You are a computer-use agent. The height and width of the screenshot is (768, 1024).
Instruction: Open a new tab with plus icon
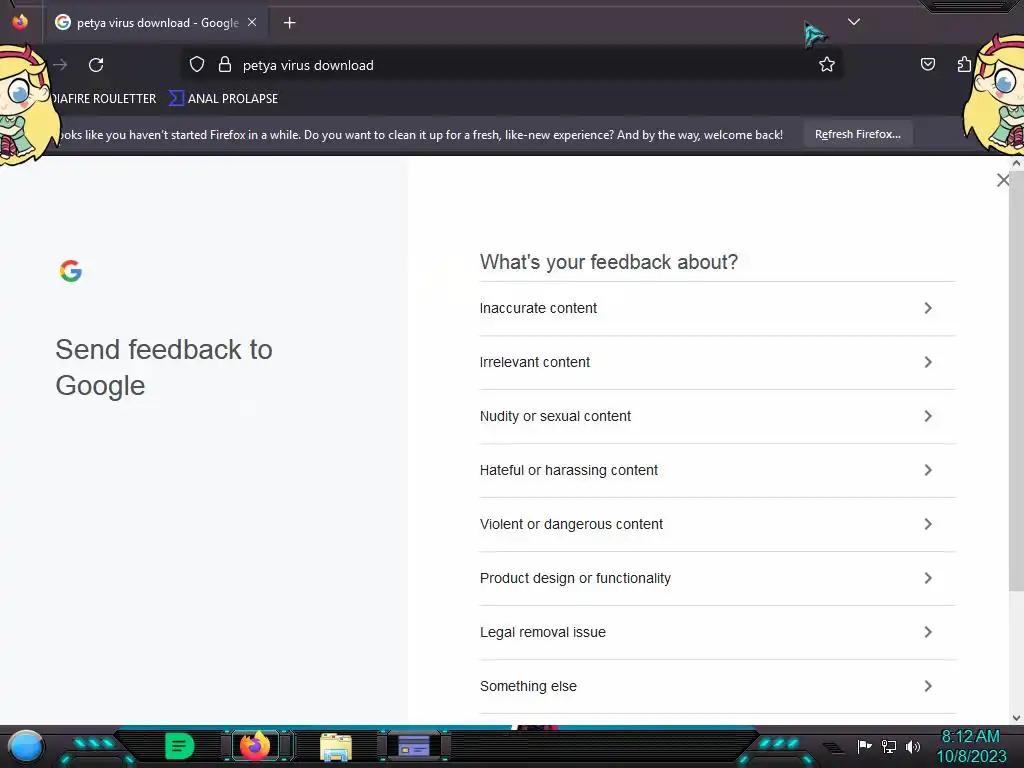[289, 23]
